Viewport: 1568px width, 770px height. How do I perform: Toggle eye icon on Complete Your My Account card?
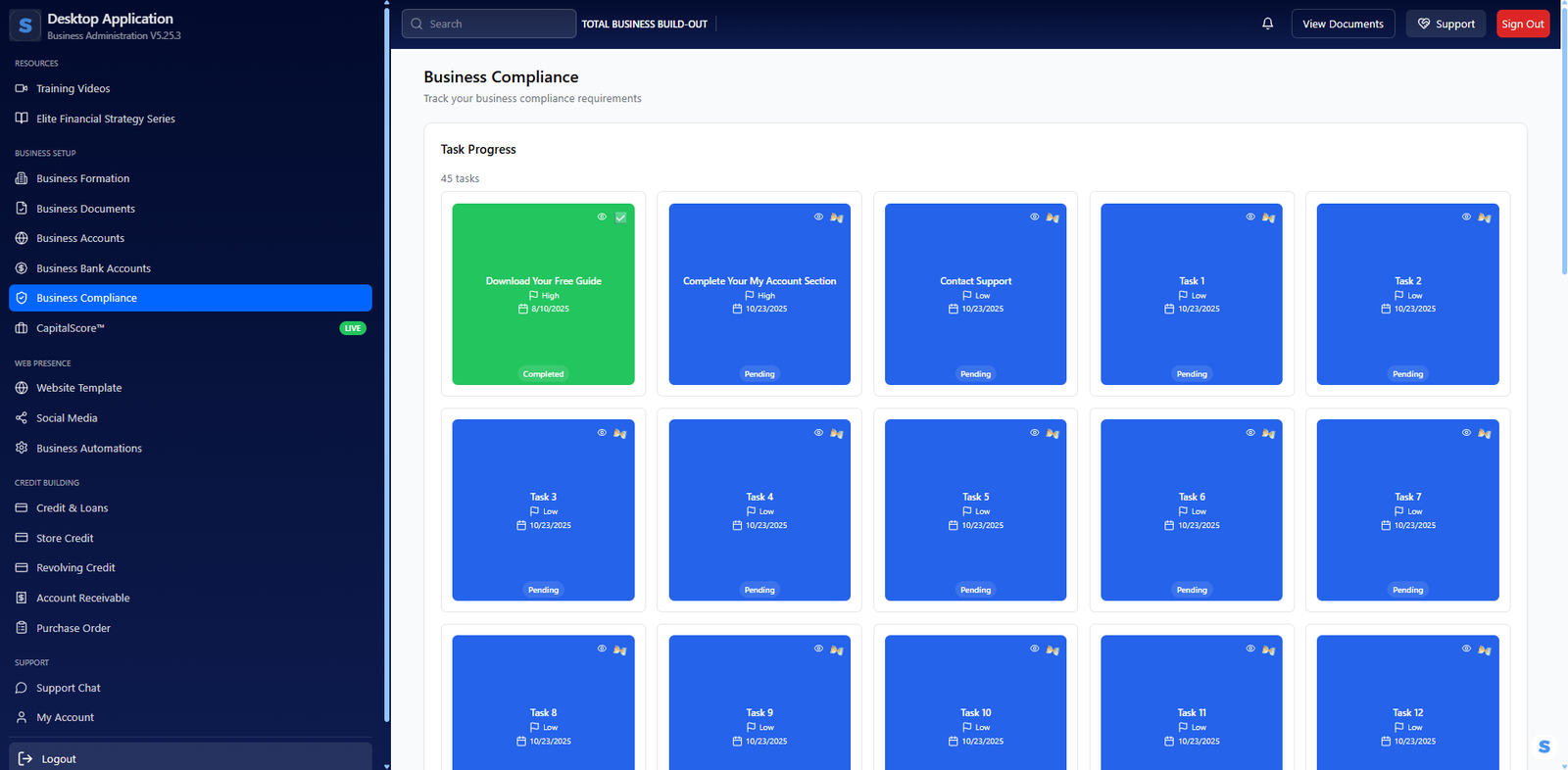(818, 217)
